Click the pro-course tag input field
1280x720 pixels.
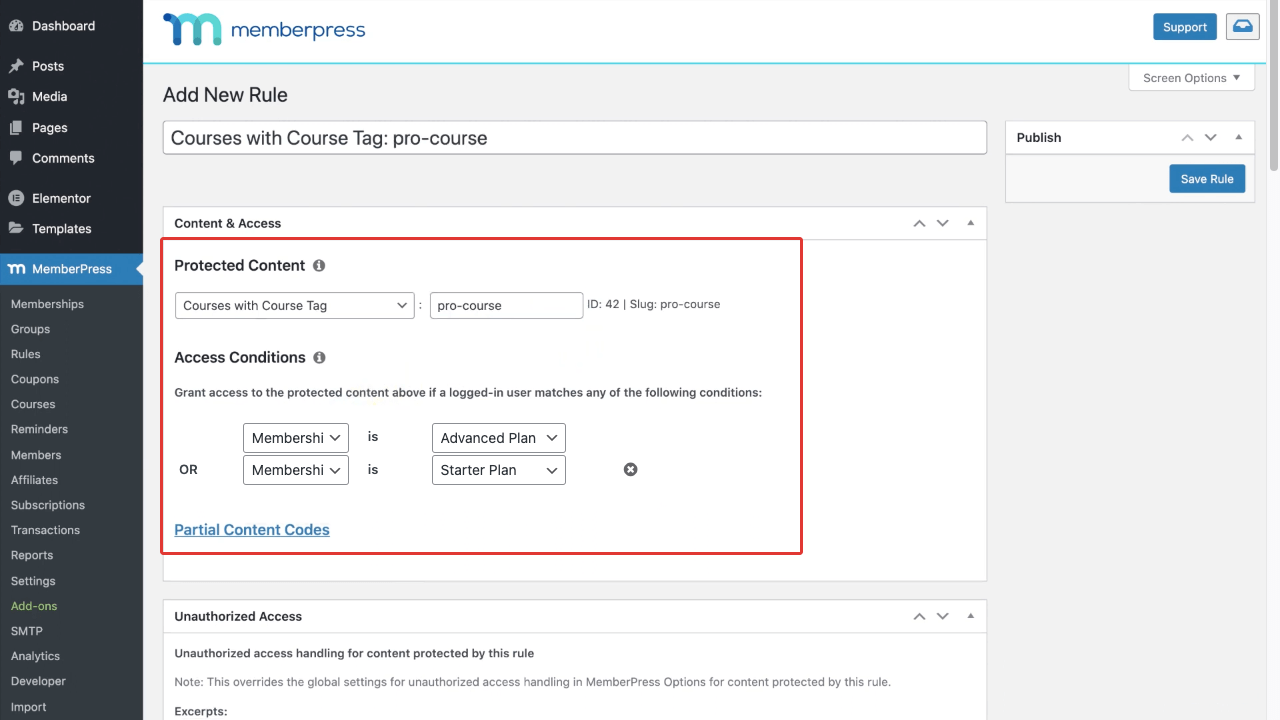[507, 305]
